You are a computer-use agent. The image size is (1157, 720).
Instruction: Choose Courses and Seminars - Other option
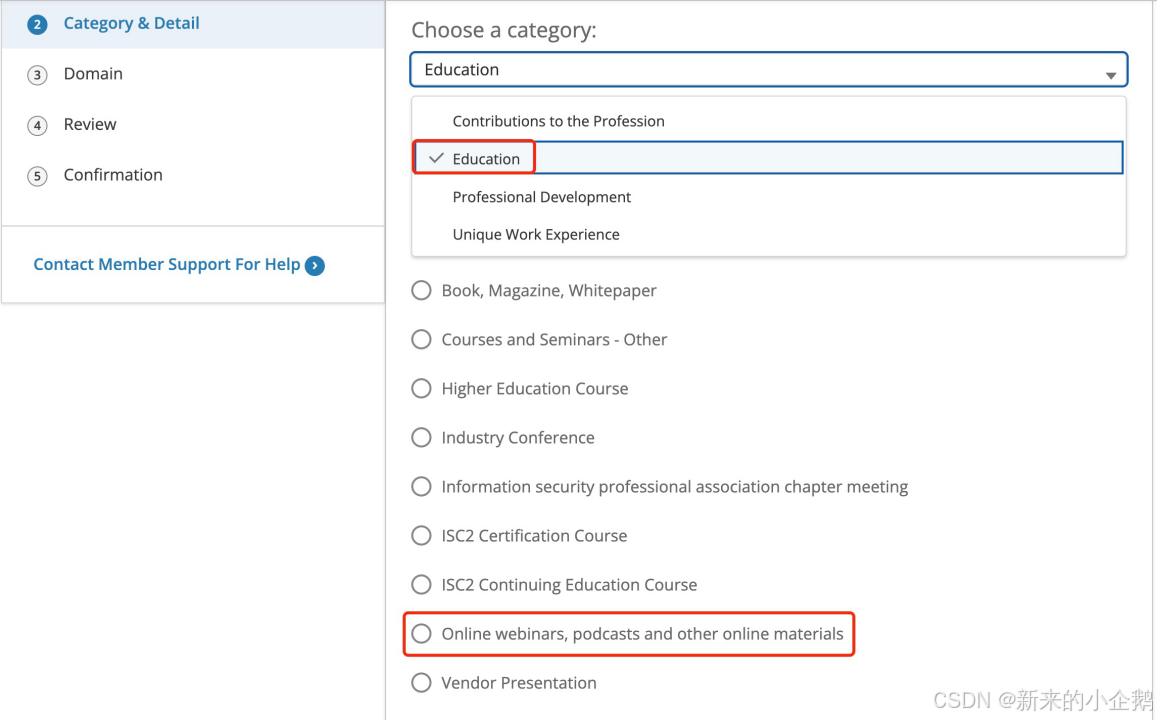click(x=422, y=340)
